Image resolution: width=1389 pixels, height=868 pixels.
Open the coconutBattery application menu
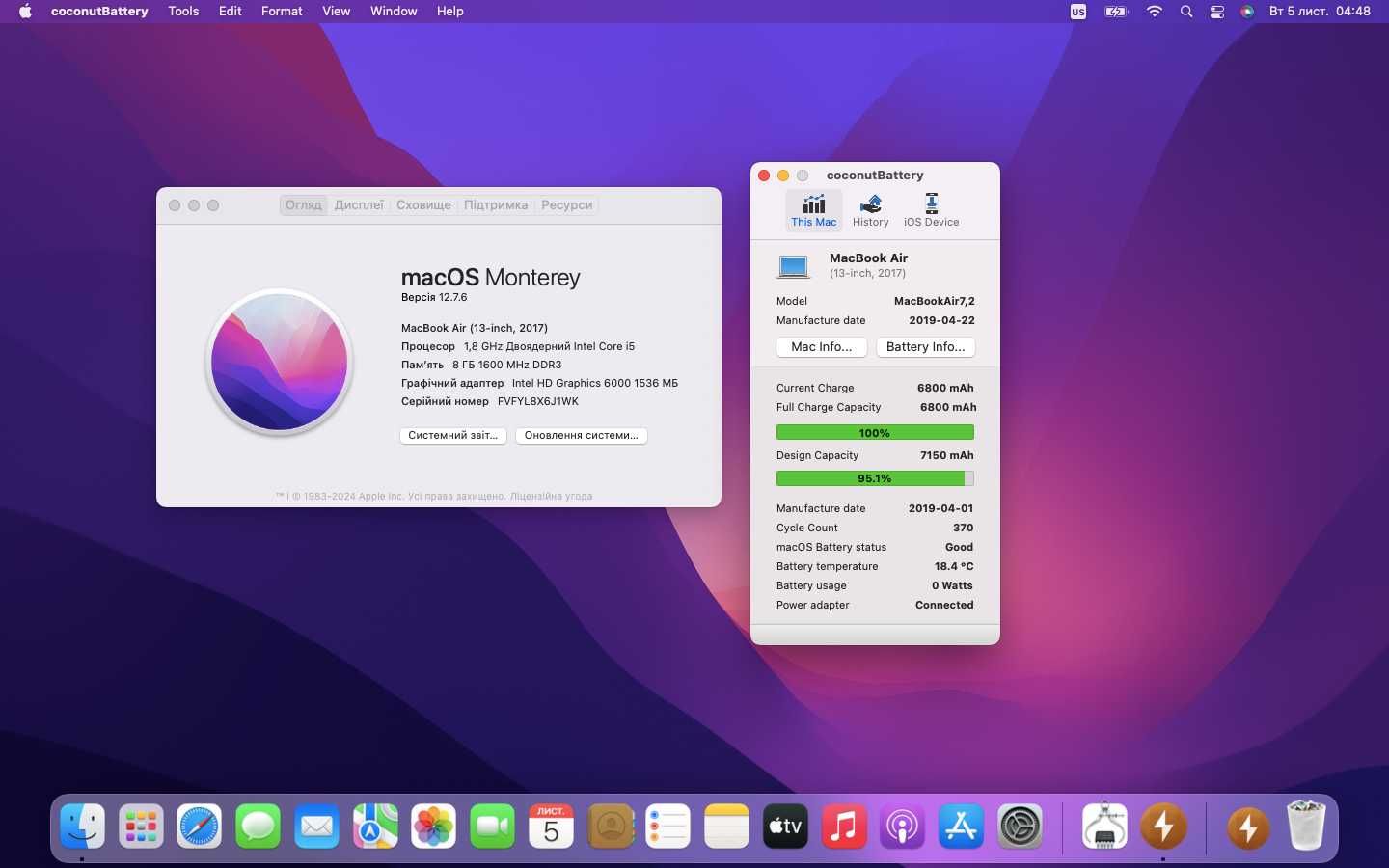point(99,12)
